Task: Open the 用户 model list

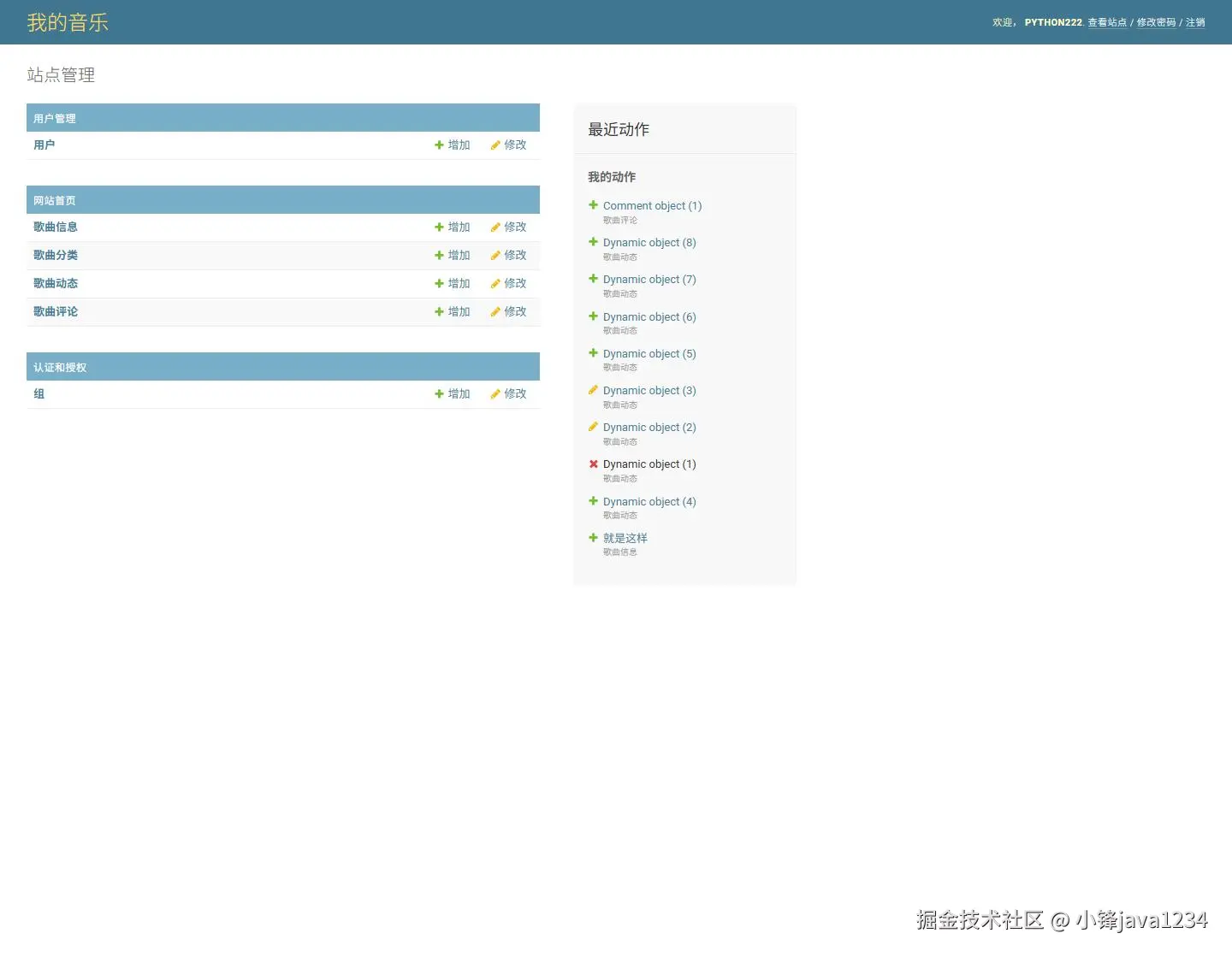Action: [x=44, y=145]
